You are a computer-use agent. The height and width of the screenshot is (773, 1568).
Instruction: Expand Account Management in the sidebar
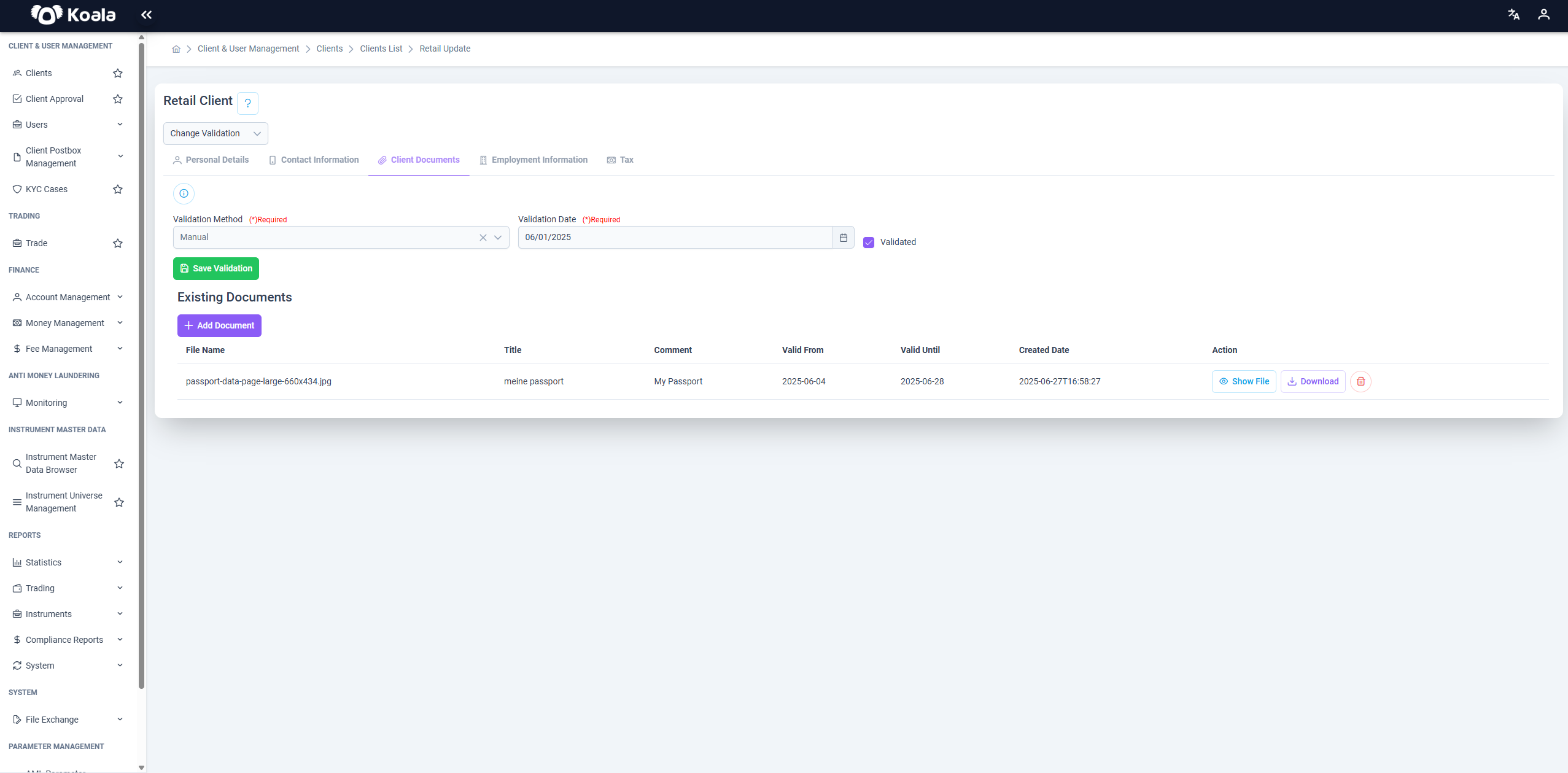(x=68, y=297)
